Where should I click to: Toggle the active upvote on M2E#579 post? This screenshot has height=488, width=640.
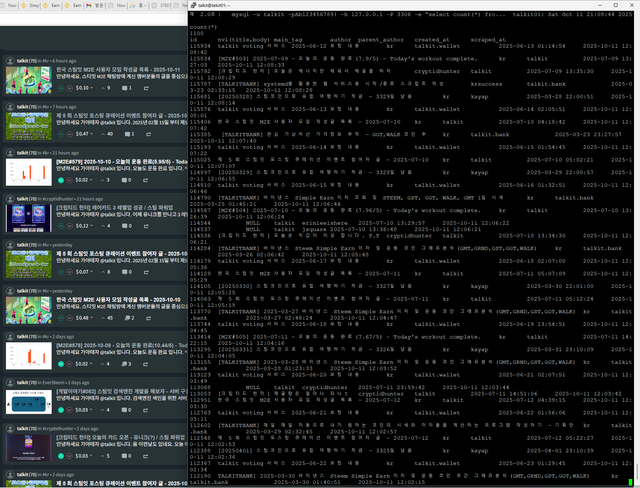[61, 180]
